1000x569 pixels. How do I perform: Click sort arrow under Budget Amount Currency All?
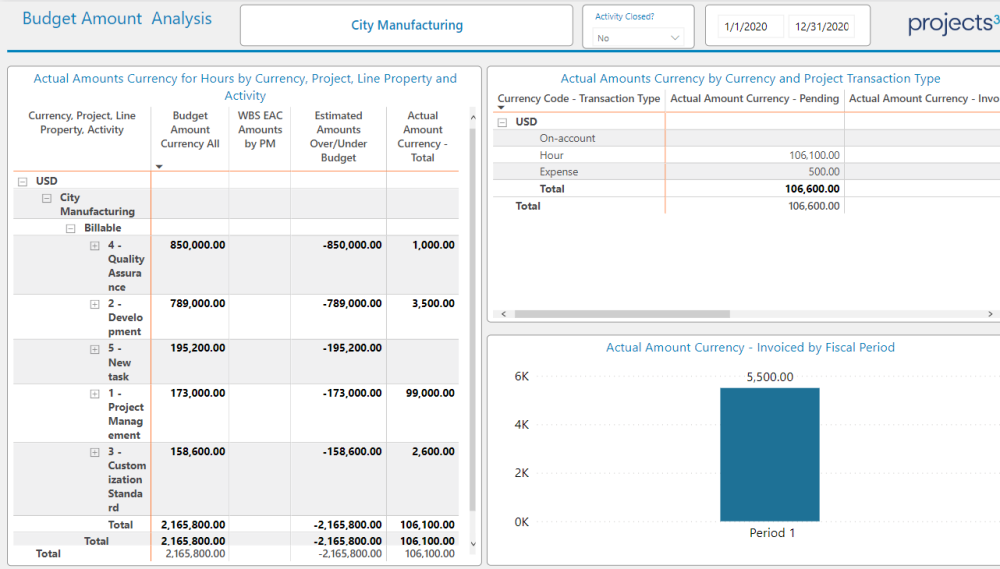(x=159, y=167)
